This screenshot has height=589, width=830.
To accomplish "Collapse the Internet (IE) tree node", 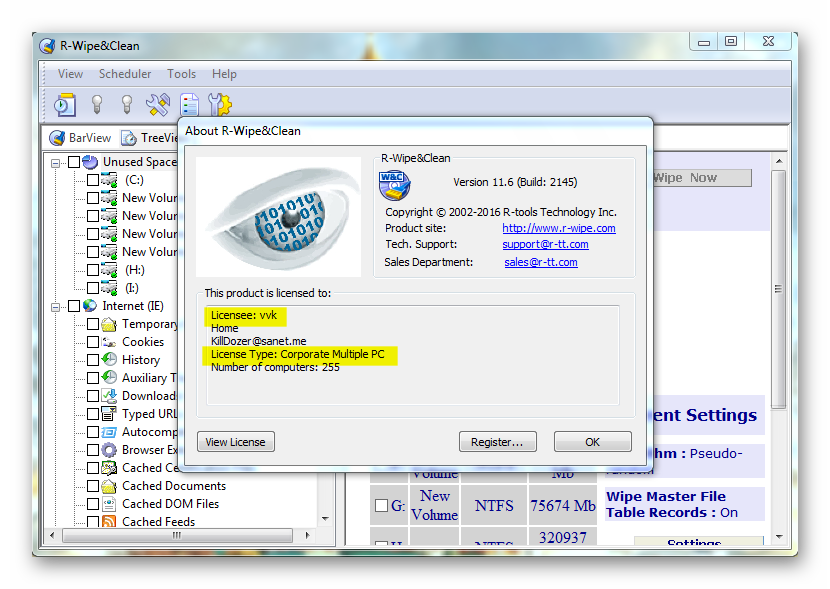I will [x=55, y=307].
